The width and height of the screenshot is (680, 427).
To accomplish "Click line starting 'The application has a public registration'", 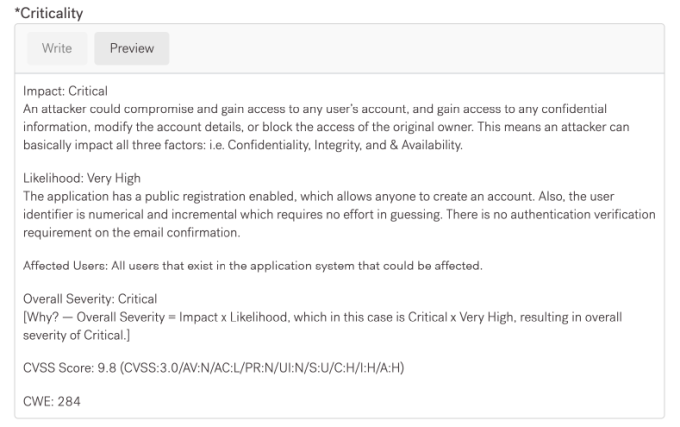I will pos(319,196).
